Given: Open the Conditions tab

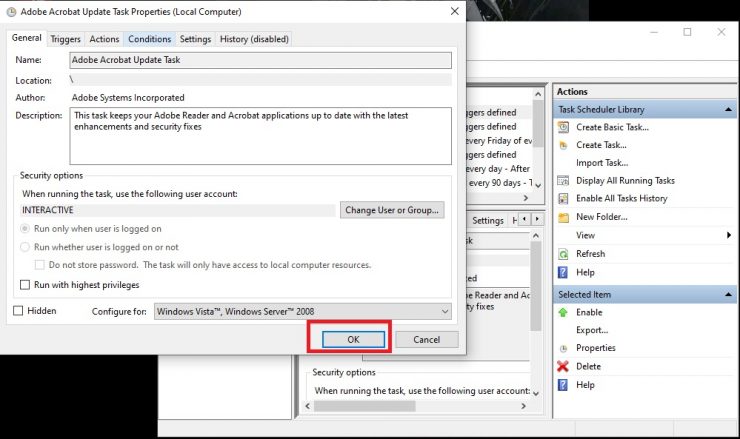Looking at the screenshot, I should 150,39.
